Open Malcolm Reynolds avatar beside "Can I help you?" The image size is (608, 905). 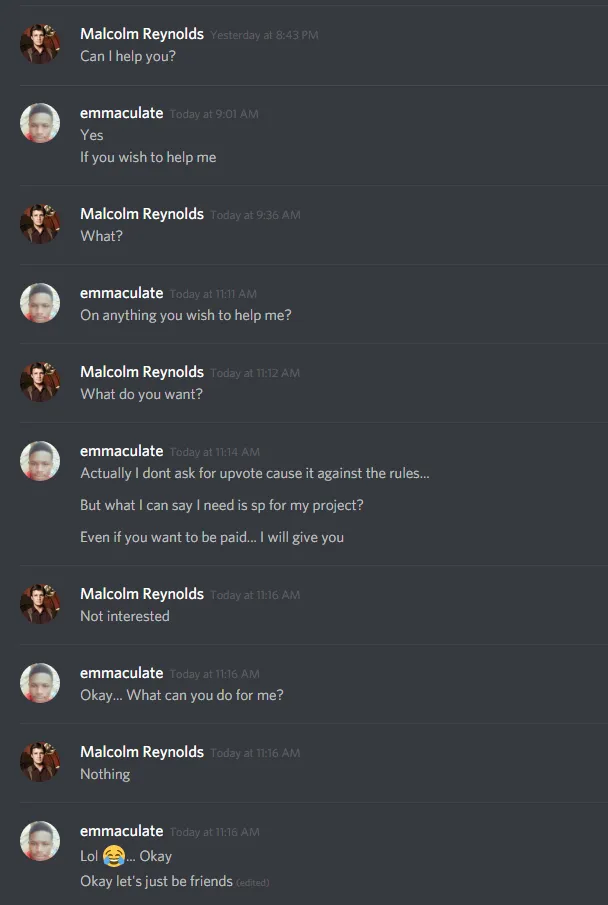pyautogui.click(x=40, y=44)
